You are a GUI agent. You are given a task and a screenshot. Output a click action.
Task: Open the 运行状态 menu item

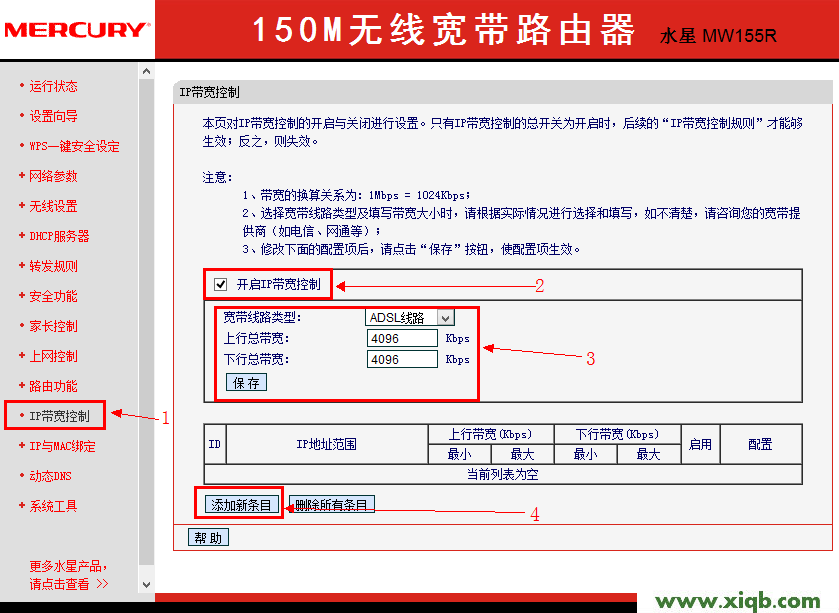(x=53, y=86)
